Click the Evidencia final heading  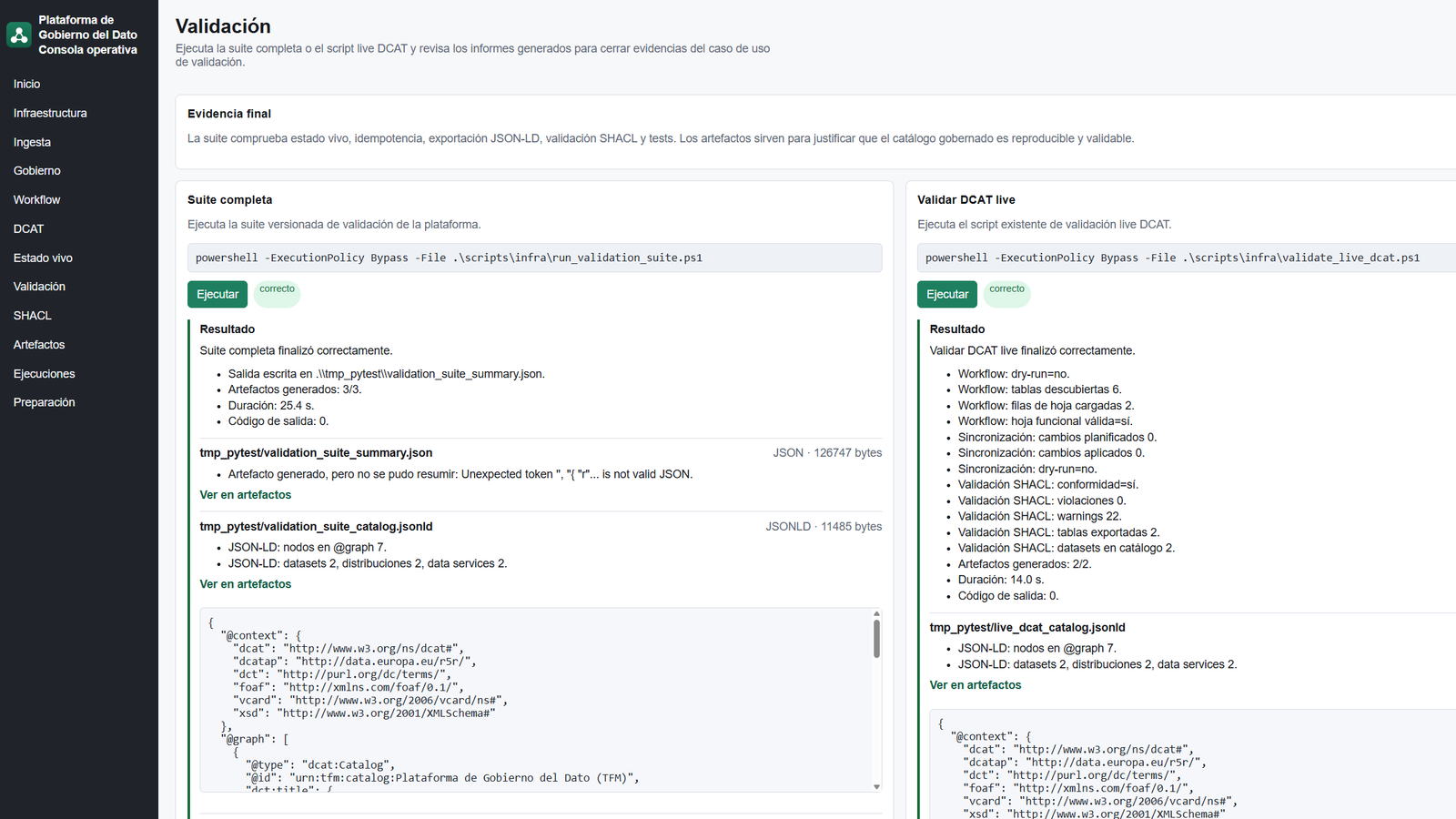(x=229, y=114)
